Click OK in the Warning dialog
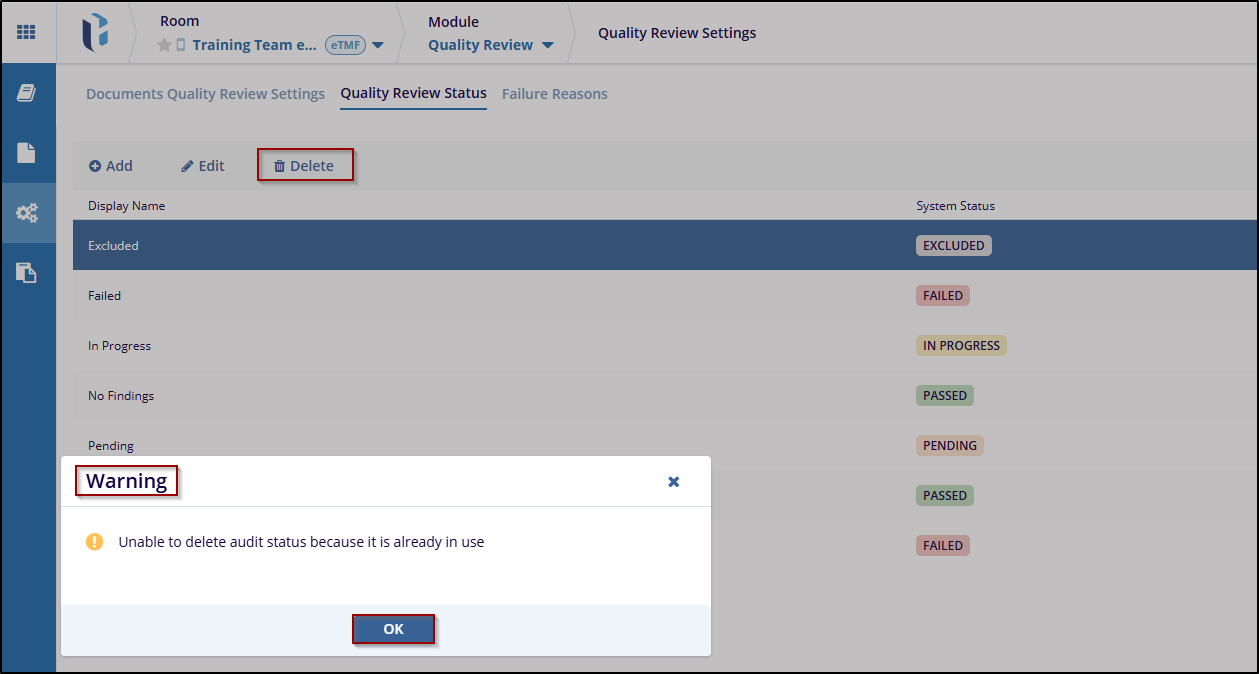The image size is (1259, 674). pyautogui.click(x=393, y=629)
